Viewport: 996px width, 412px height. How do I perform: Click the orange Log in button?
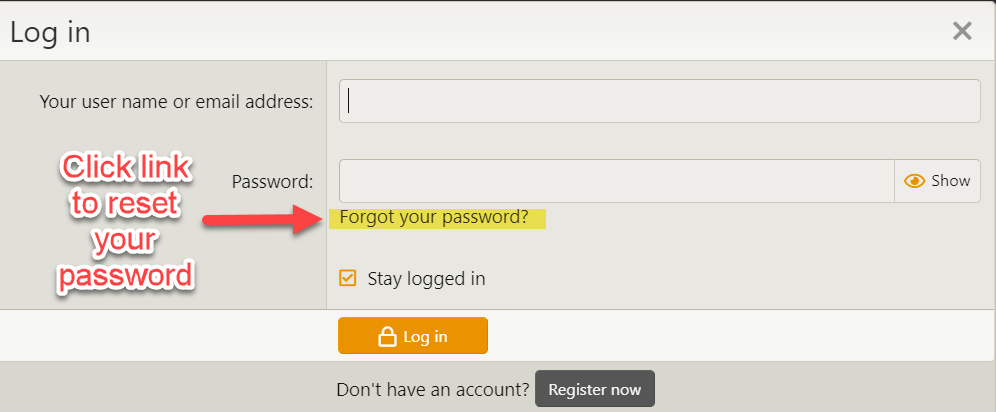(x=413, y=336)
